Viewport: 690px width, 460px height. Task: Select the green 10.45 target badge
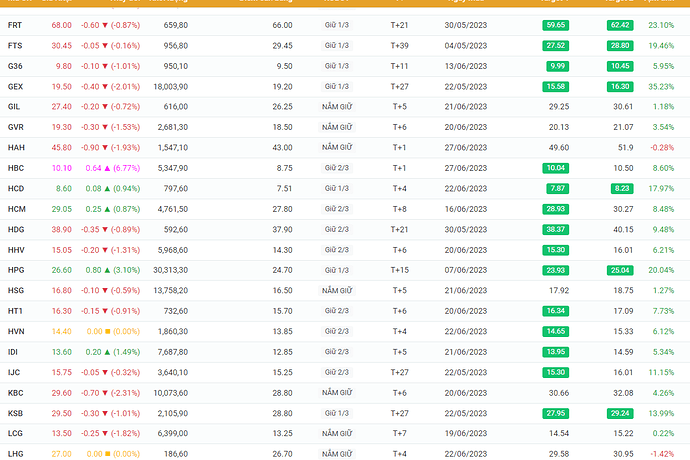point(620,66)
